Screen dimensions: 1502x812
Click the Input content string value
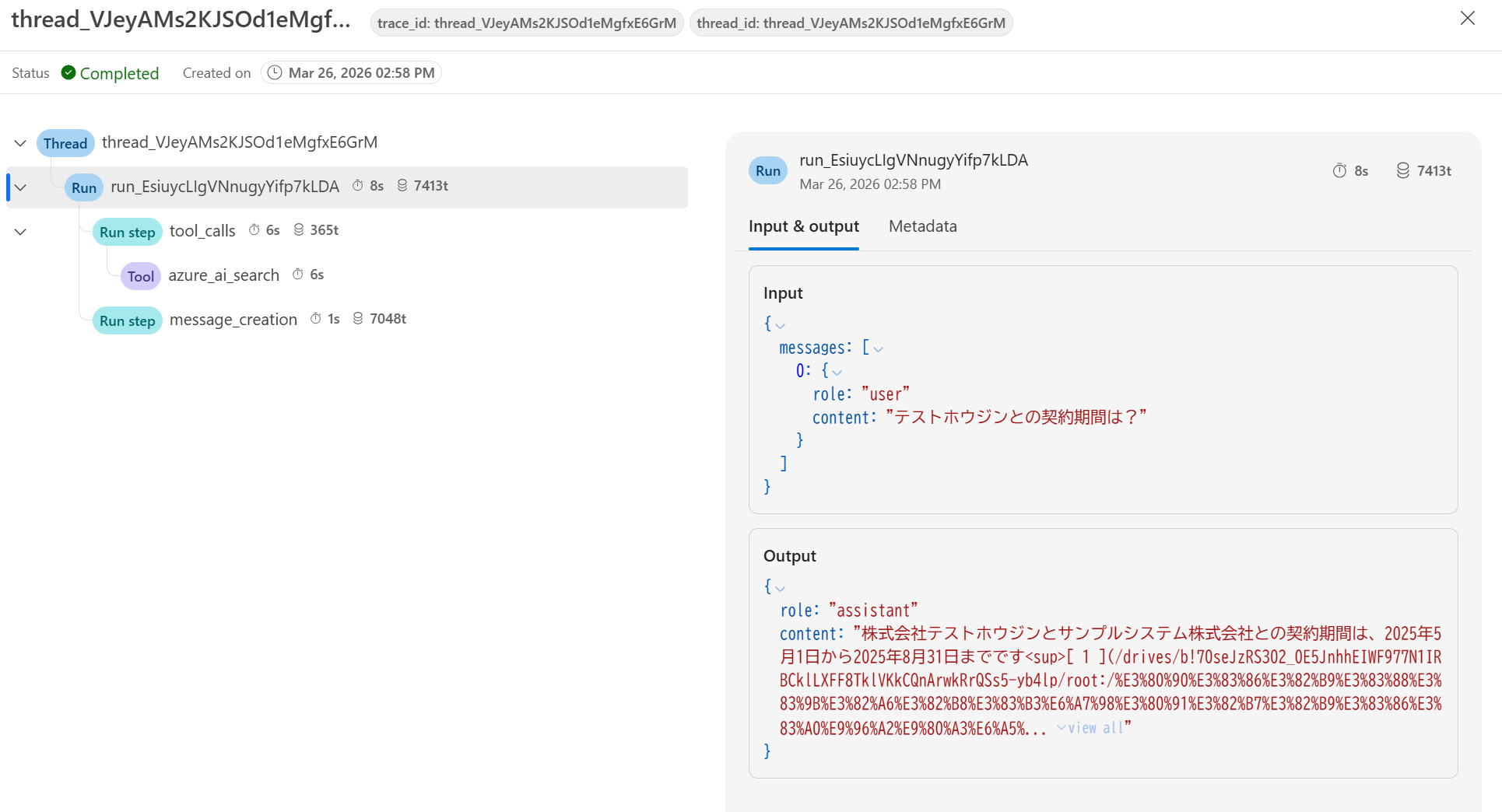coord(1016,418)
